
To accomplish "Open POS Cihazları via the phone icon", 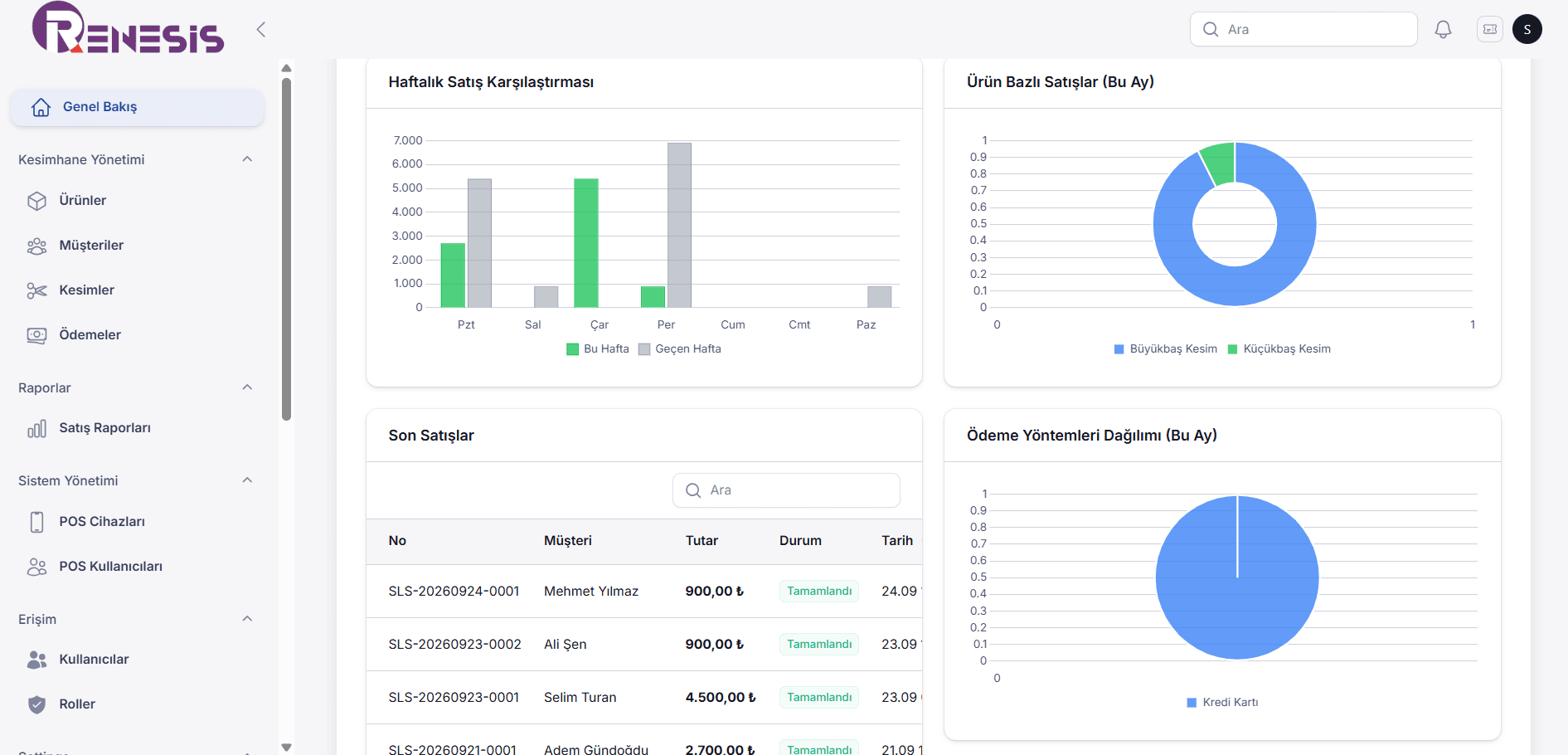I will [x=36, y=522].
